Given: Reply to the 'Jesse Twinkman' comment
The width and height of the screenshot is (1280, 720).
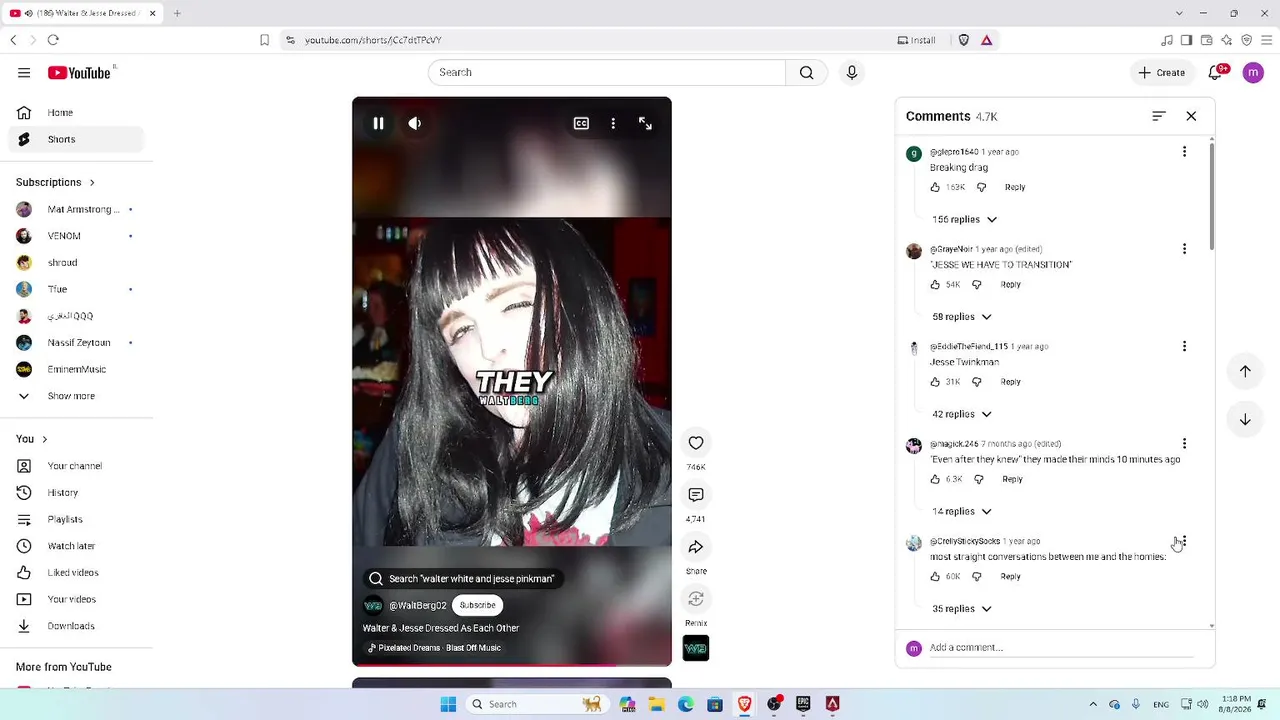Looking at the screenshot, I should [x=1011, y=382].
